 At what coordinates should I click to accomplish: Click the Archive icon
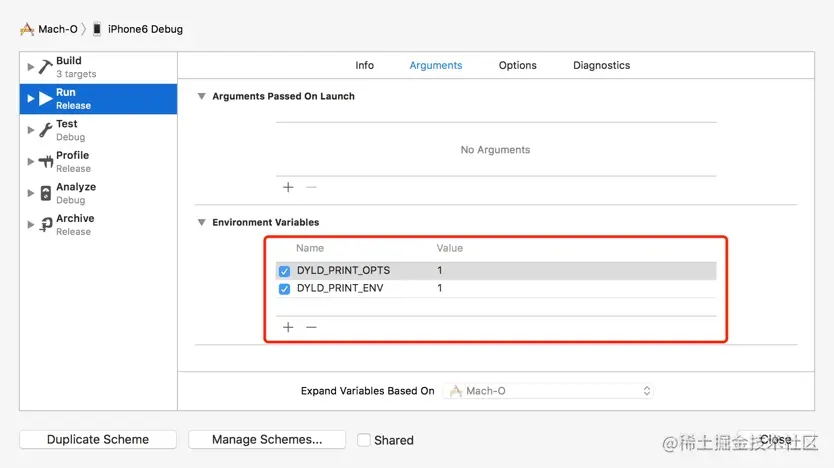click(x=46, y=224)
